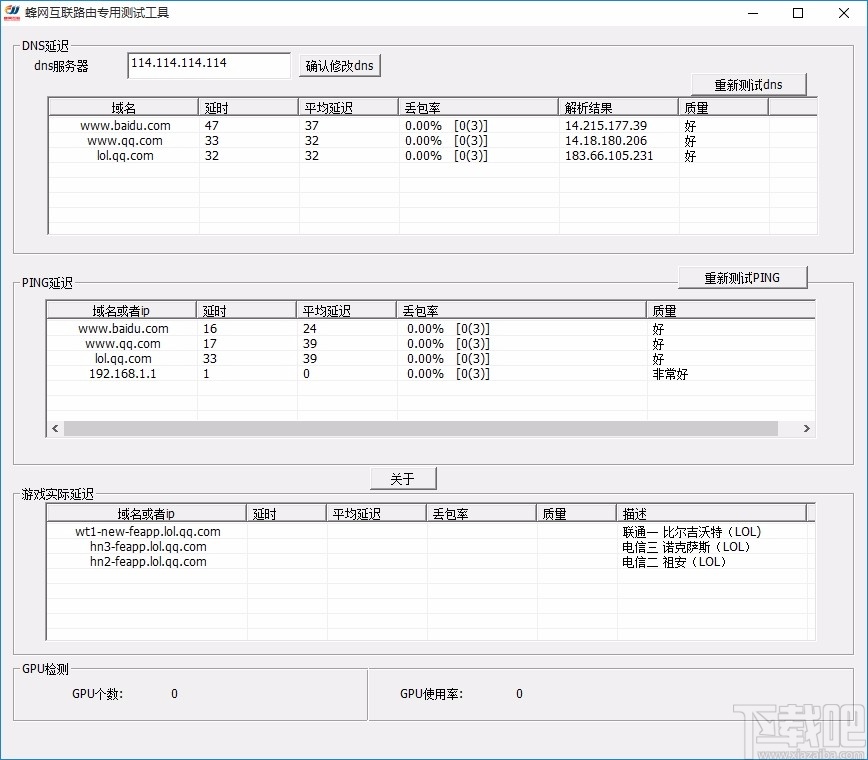This screenshot has width=868, height=760.
Task: Select the lol.qq.com row in PING table
Action: click(122, 358)
